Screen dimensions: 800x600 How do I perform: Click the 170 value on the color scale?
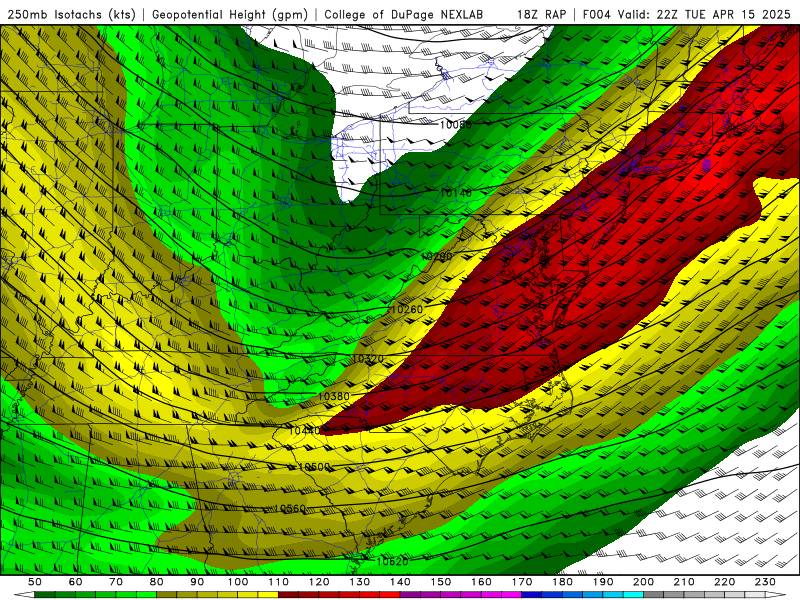(521, 582)
